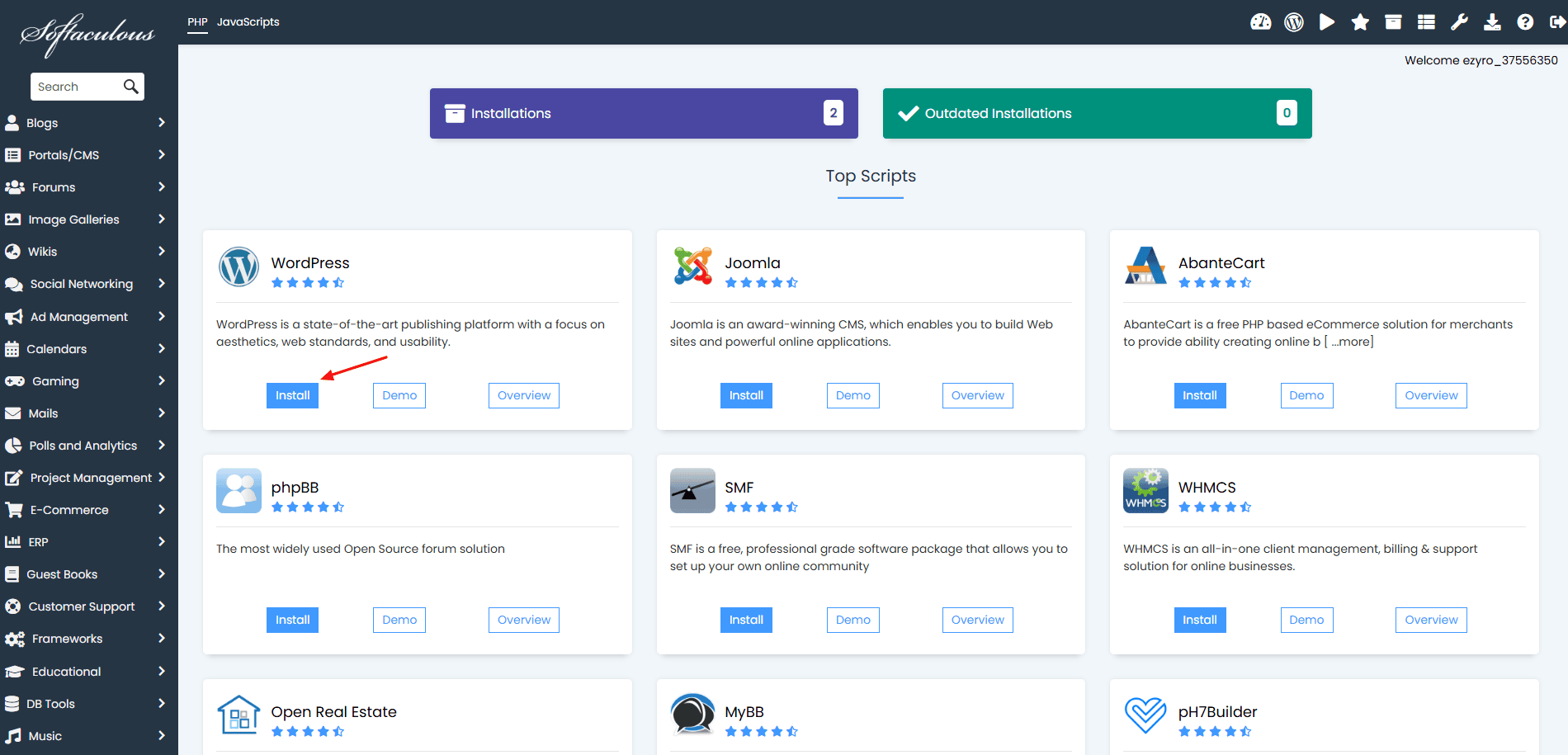Expand the Blogs category
1568x755 pixels.
click(86, 123)
